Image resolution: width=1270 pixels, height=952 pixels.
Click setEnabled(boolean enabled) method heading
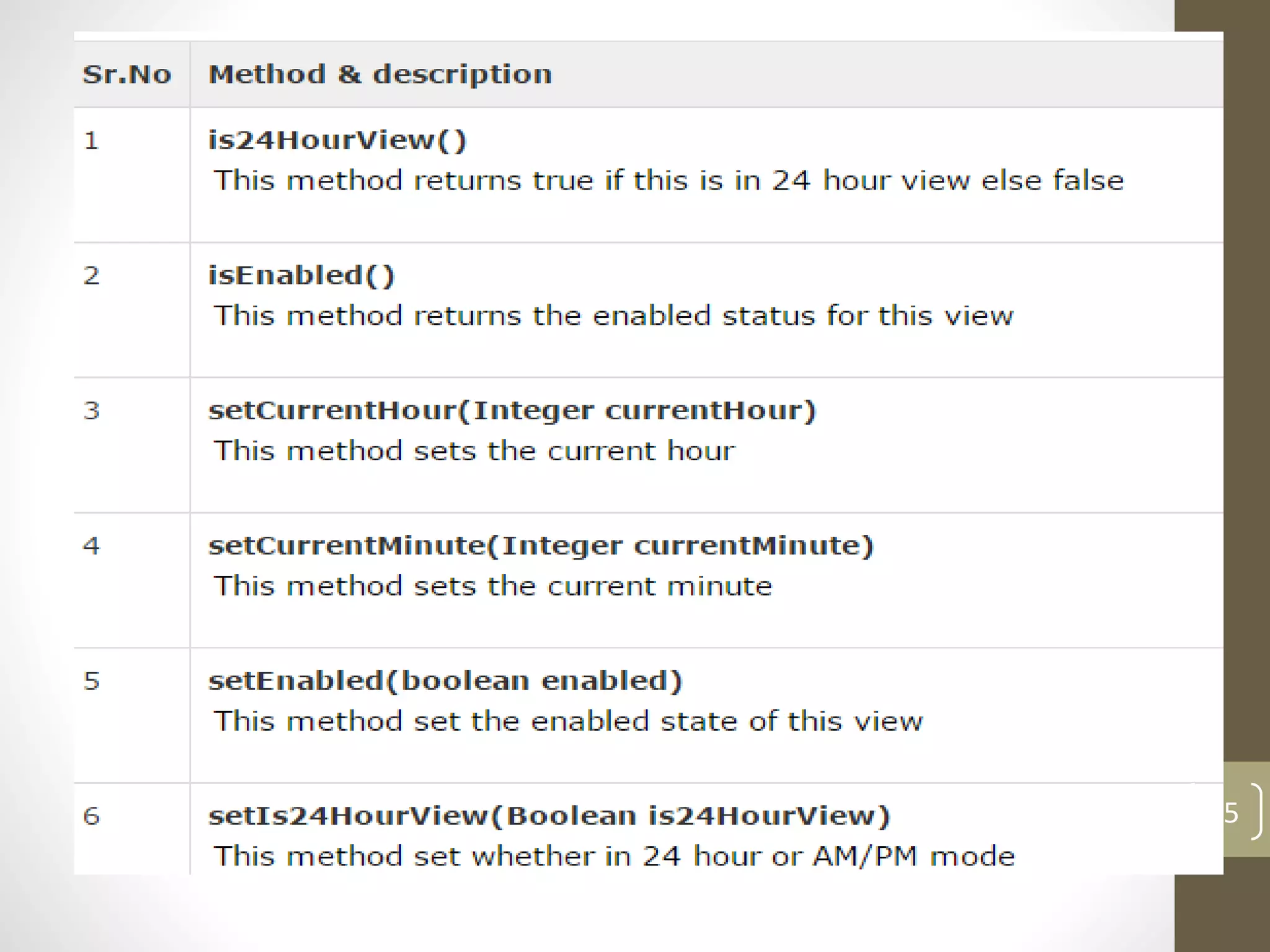[445, 681]
